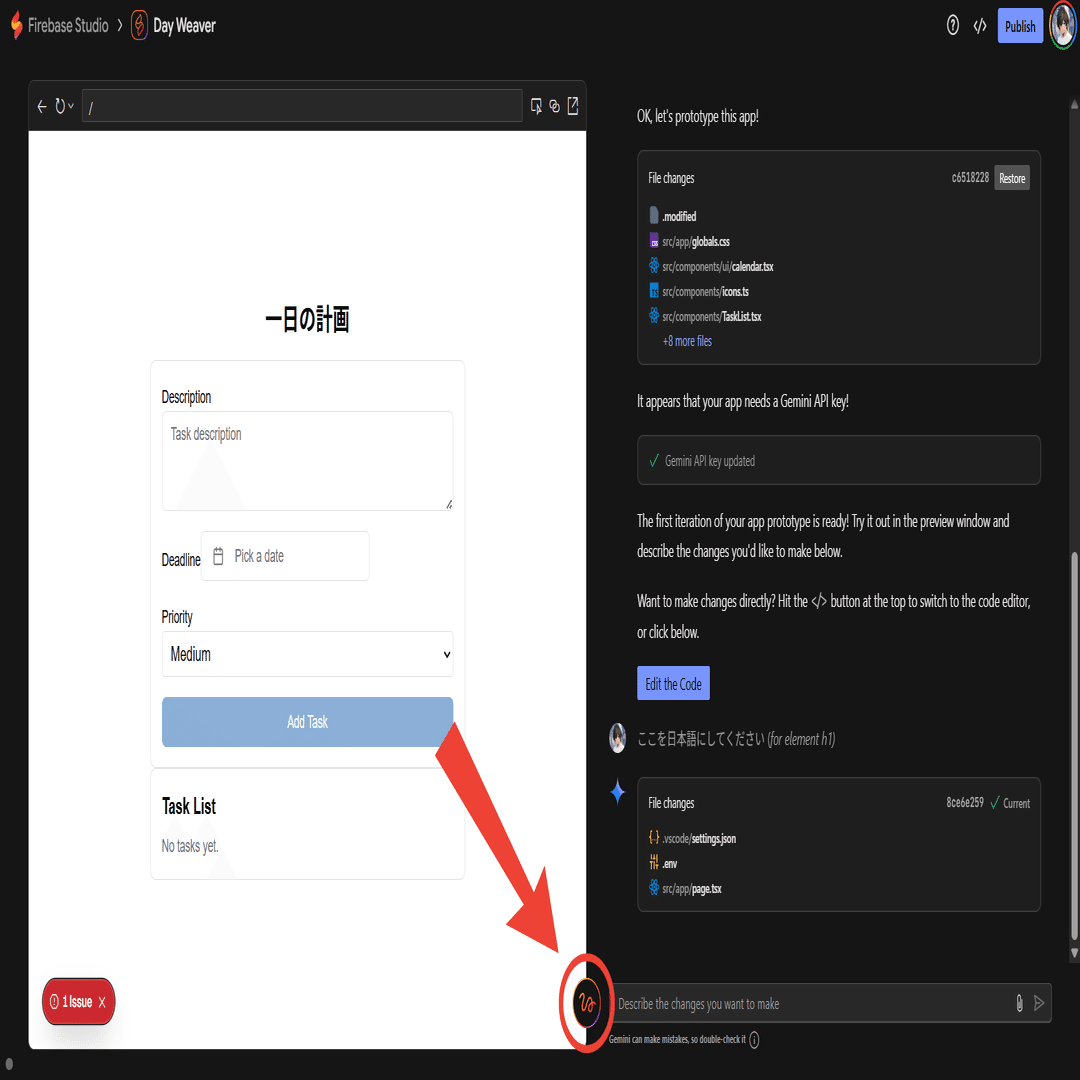Viewport: 1080px width, 1080px height.
Task: Switch to code editor via </> icon
Action: coord(979,26)
